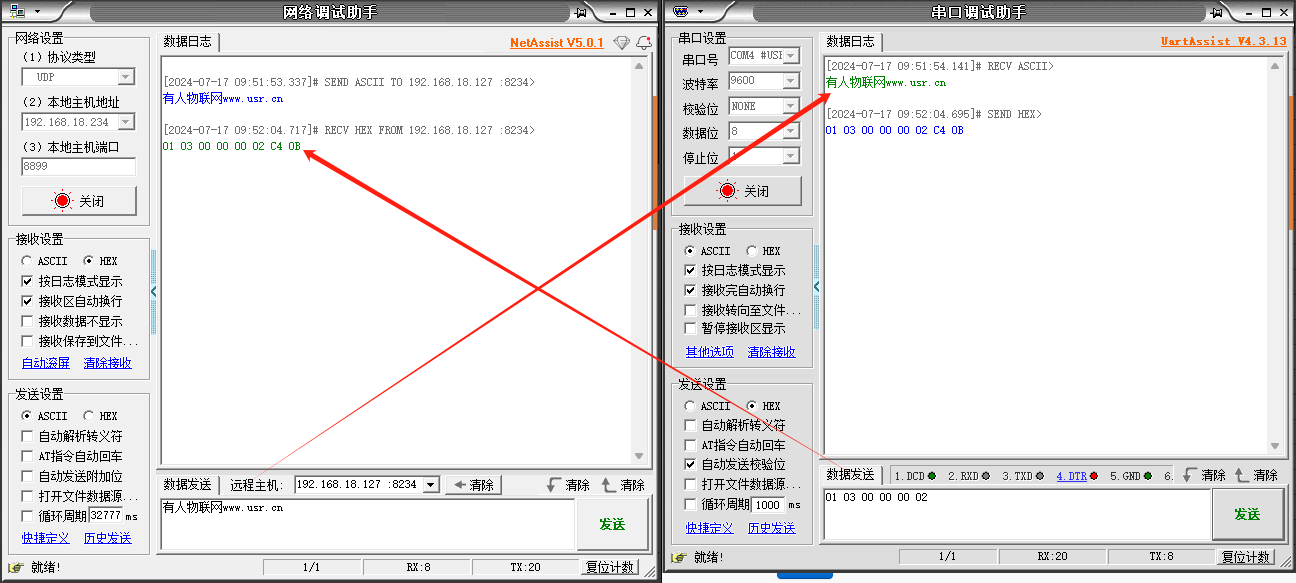The height and width of the screenshot is (583, 1296).
Task: Click 关闭 to close the serial port in UartAssist
Action: (742, 191)
